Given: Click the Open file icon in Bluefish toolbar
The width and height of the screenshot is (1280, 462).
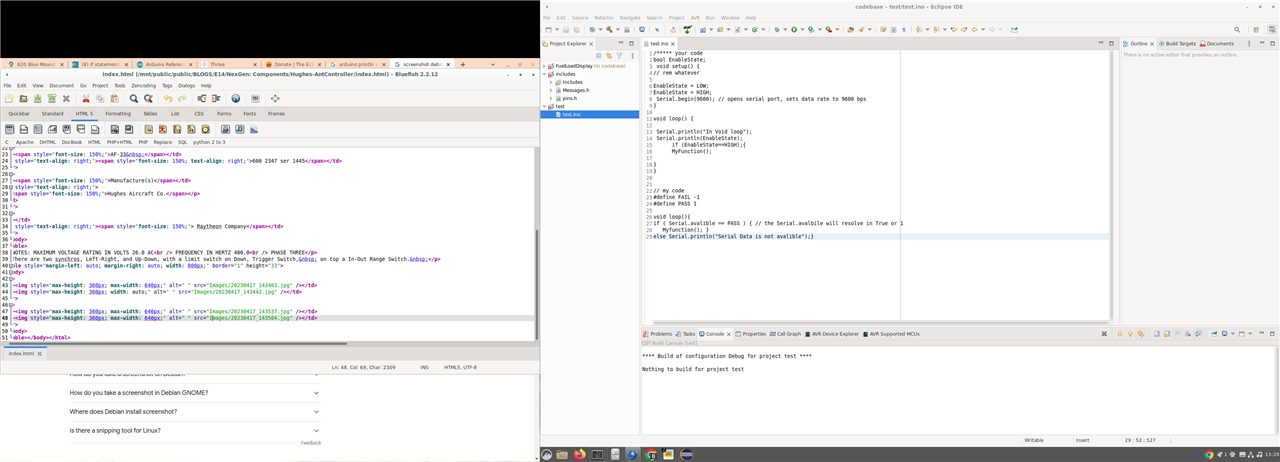Looking at the screenshot, I should (24, 99).
